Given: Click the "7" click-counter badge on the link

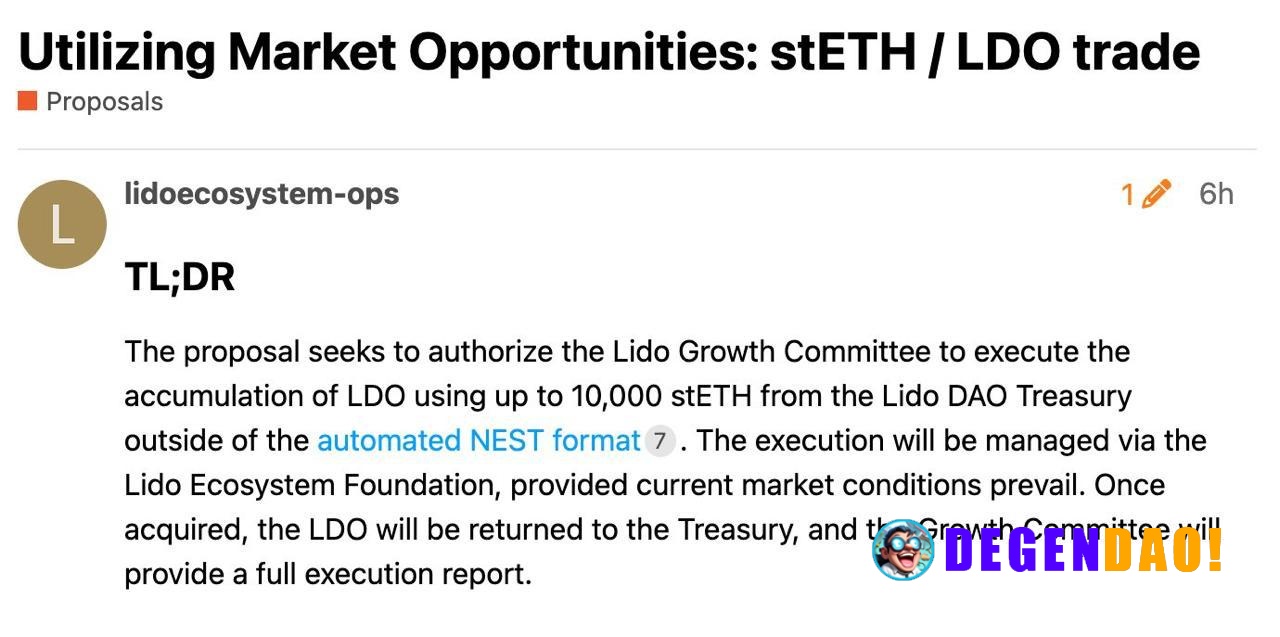Looking at the screenshot, I should coord(662,441).
